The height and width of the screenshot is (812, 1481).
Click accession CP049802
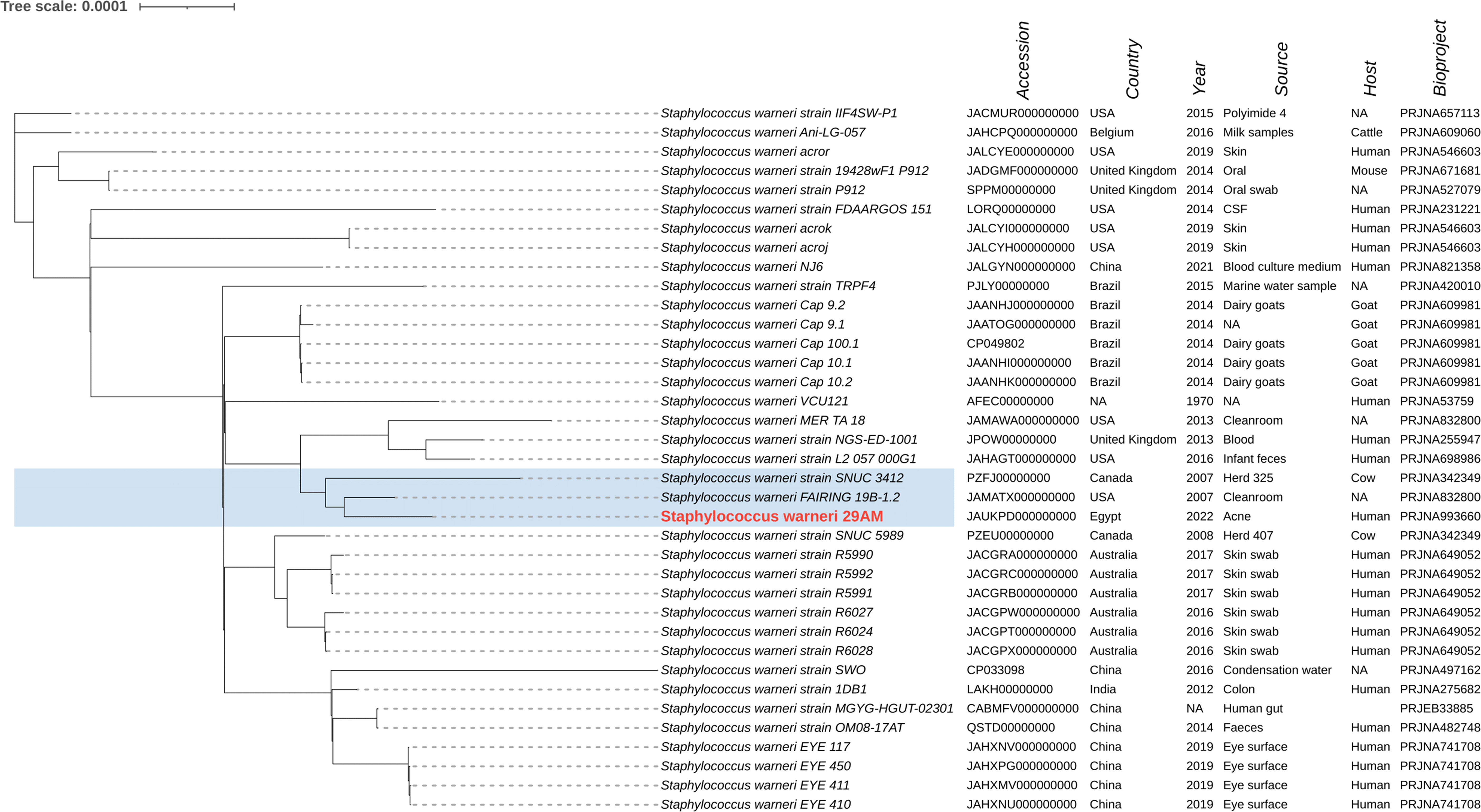[995, 344]
